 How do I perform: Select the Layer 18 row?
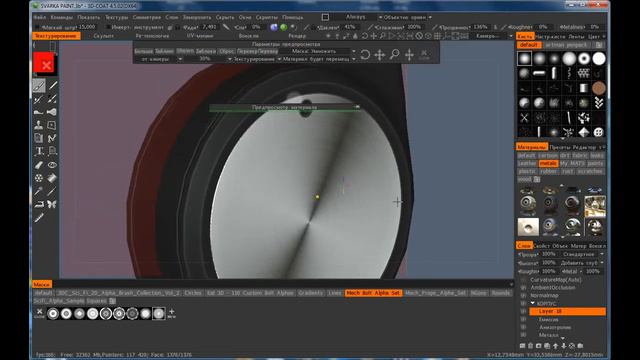567,311
